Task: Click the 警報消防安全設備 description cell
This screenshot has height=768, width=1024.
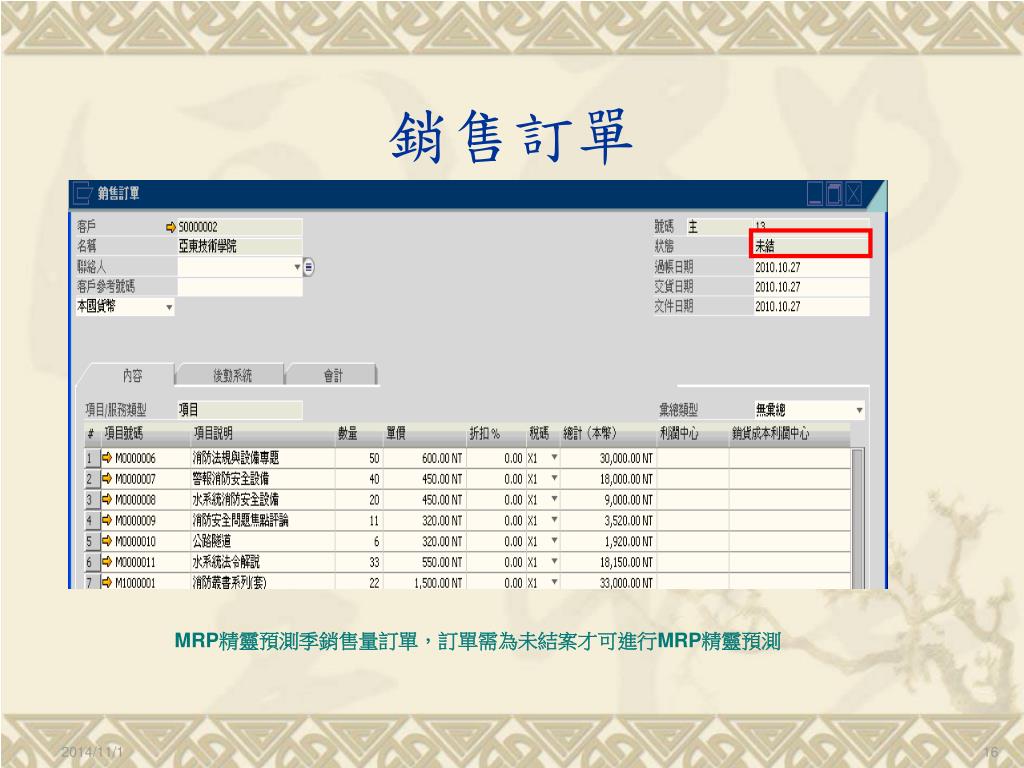Action: click(263, 479)
